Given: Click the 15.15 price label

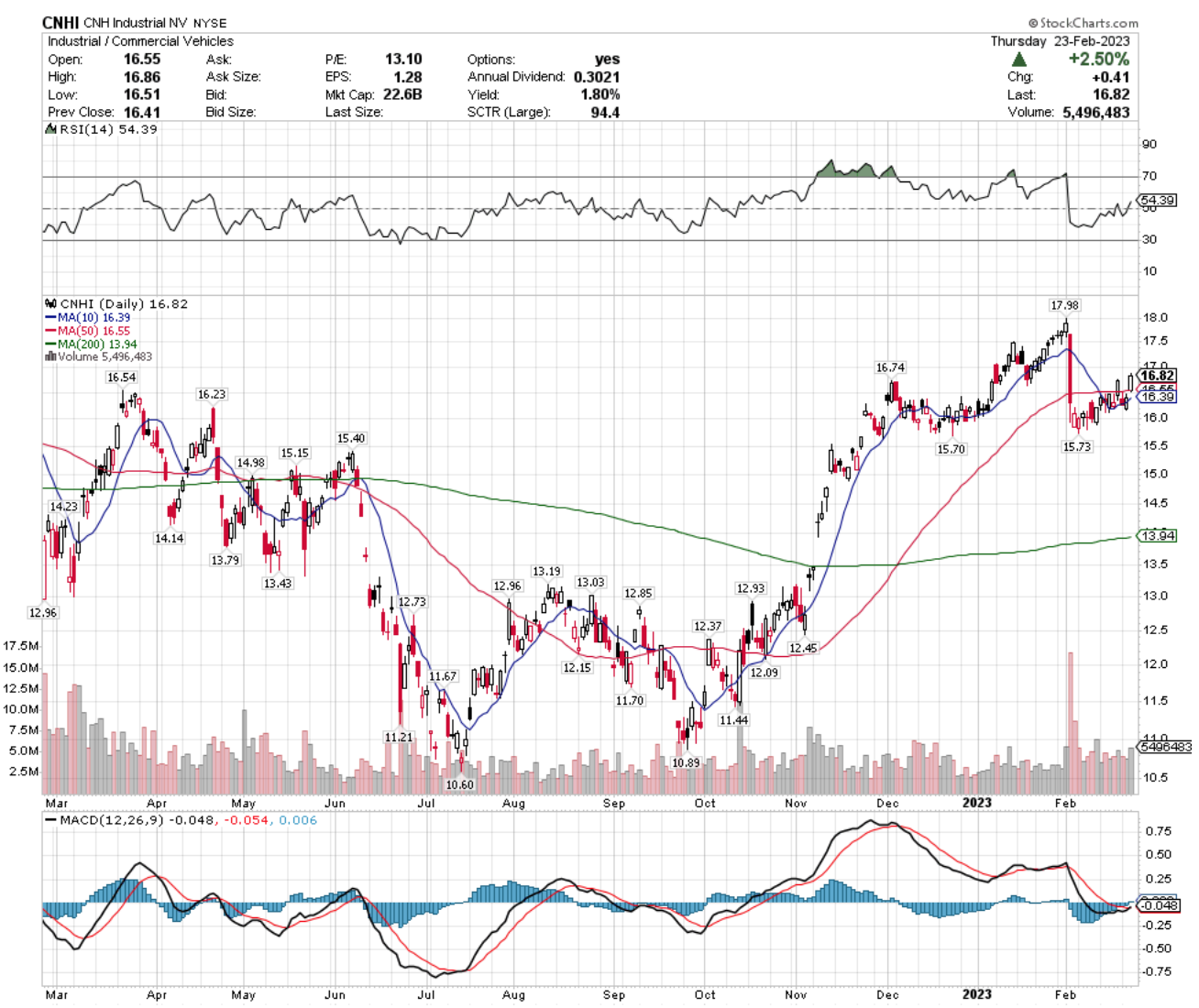Looking at the screenshot, I should (x=294, y=453).
